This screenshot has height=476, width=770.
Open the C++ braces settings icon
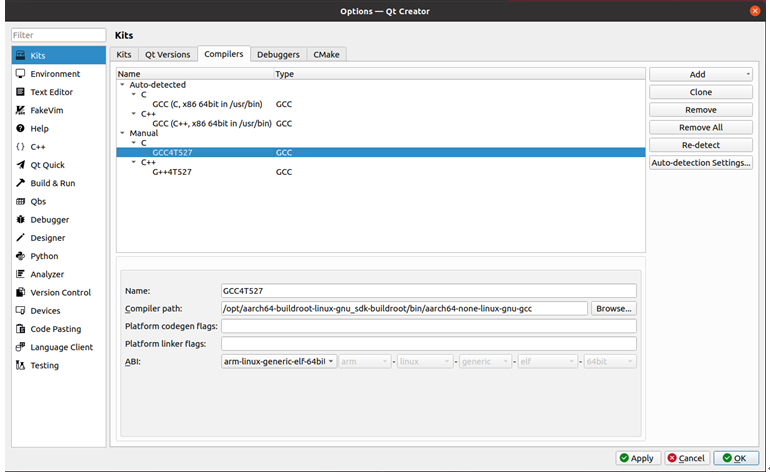pos(20,146)
